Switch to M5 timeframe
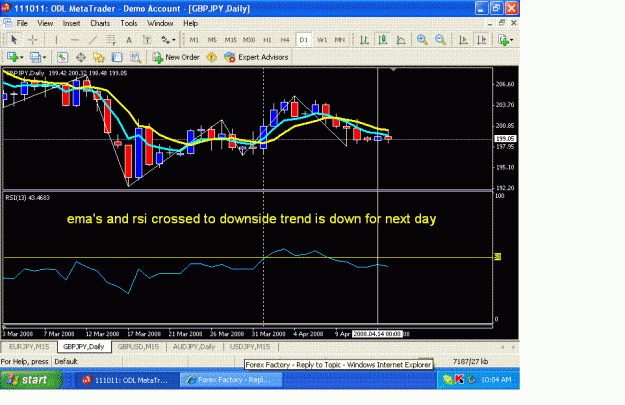This screenshot has height=405, width=625. pos(212,39)
